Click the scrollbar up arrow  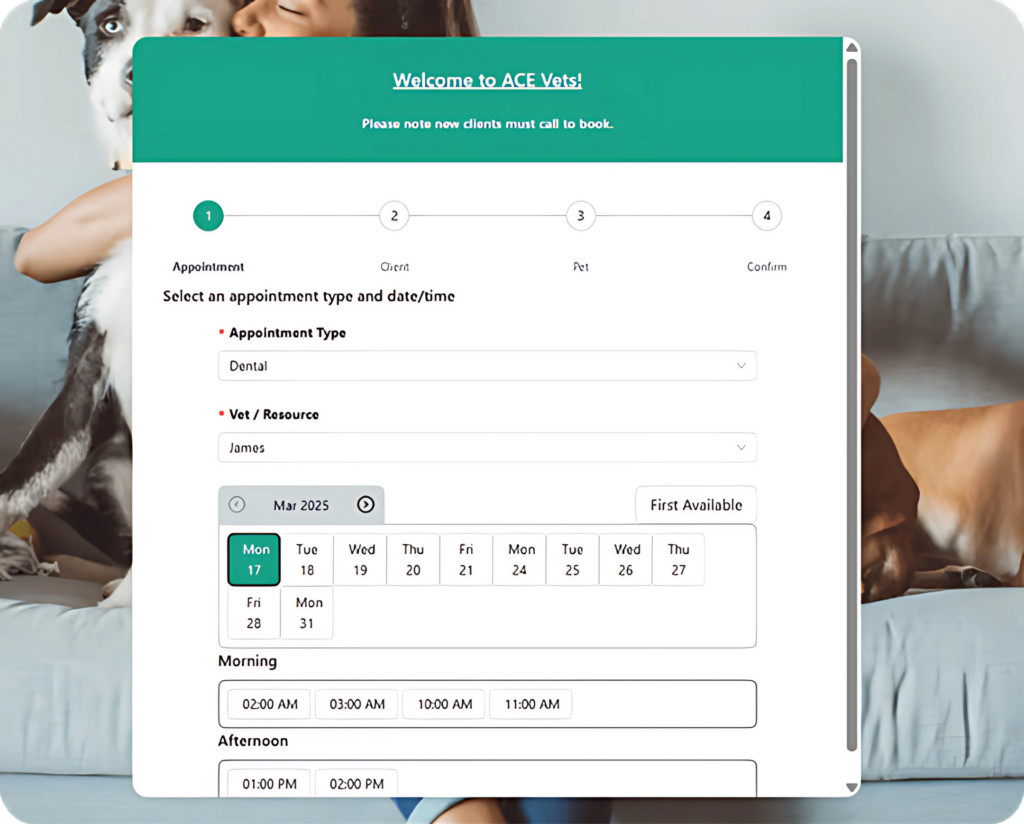(852, 47)
